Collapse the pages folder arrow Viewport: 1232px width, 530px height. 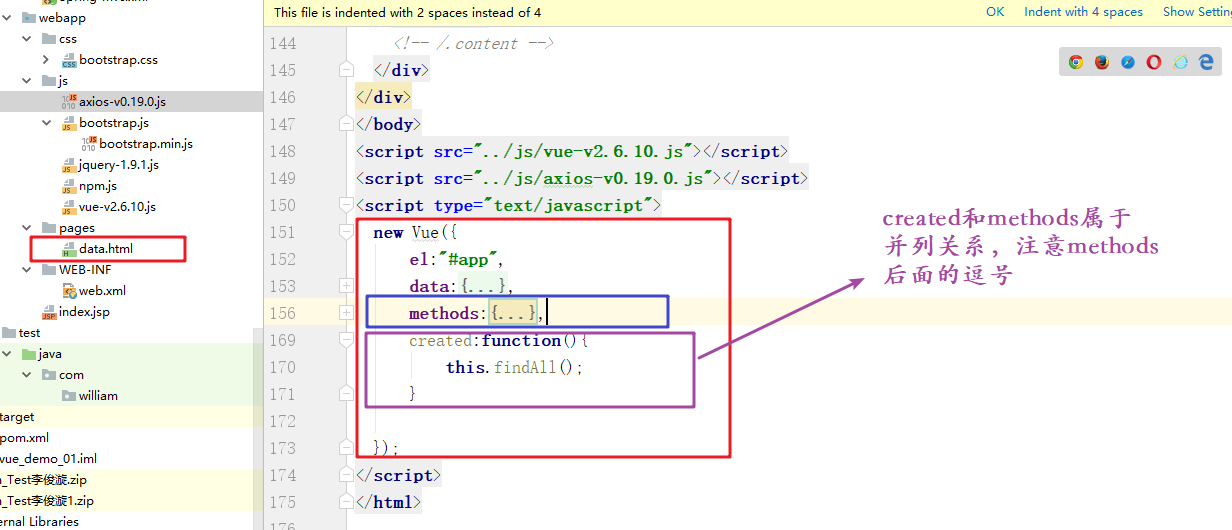point(27,228)
